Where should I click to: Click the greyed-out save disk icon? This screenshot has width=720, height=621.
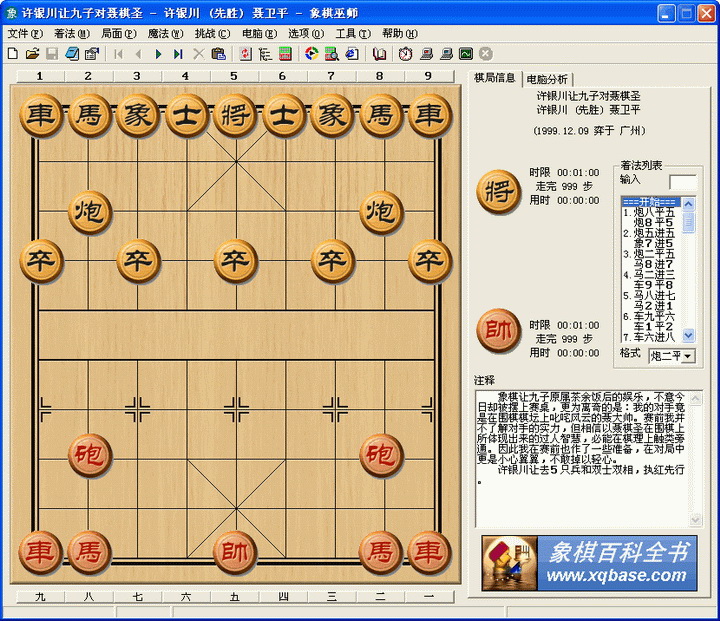click(52, 54)
